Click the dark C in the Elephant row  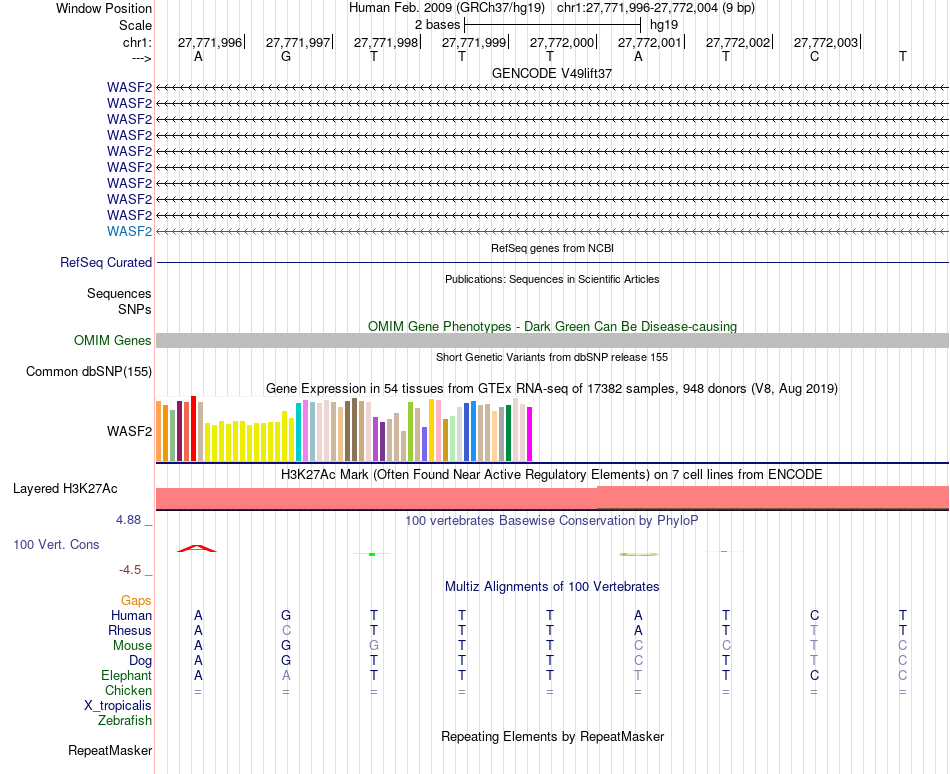click(x=814, y=675)
